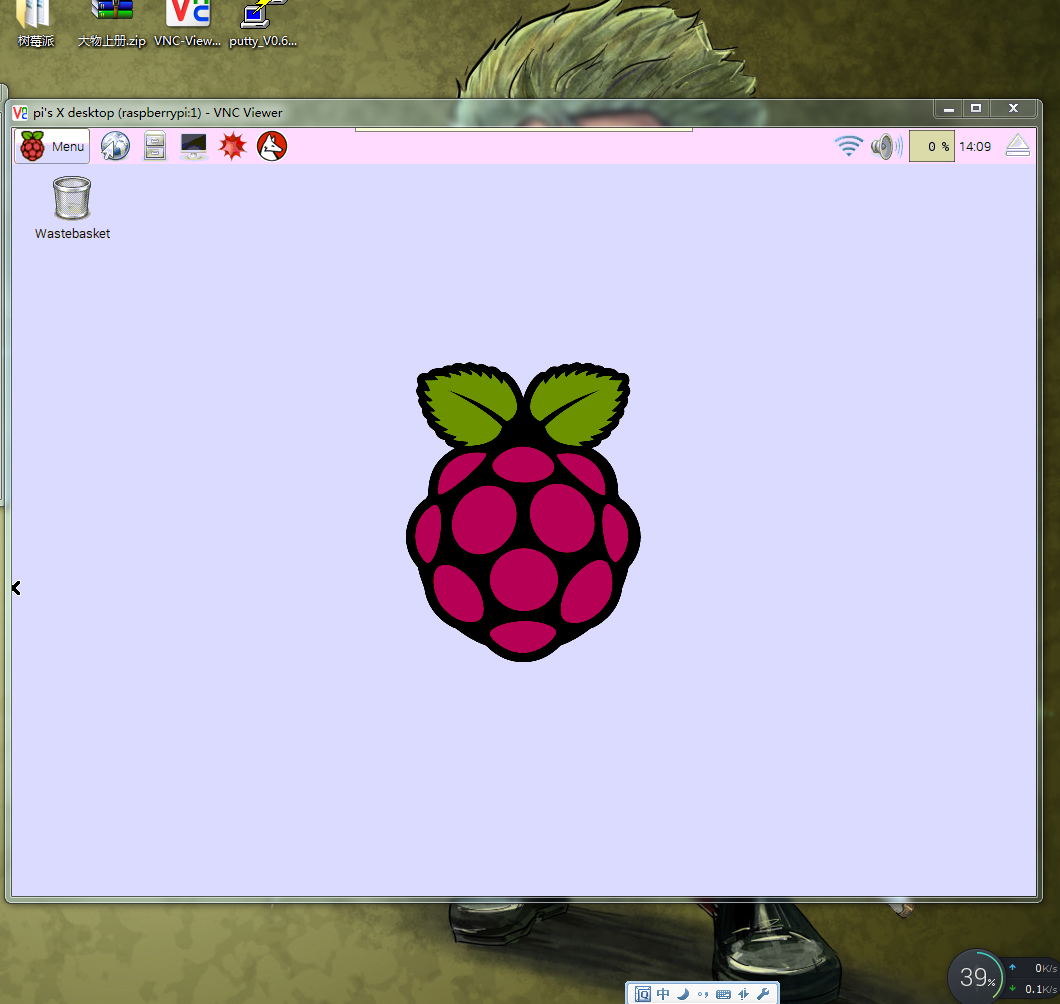Click the CPU usage monitor showing 0 %
The height and width of the screenshot is (1004, 1060).
[932, 146]
